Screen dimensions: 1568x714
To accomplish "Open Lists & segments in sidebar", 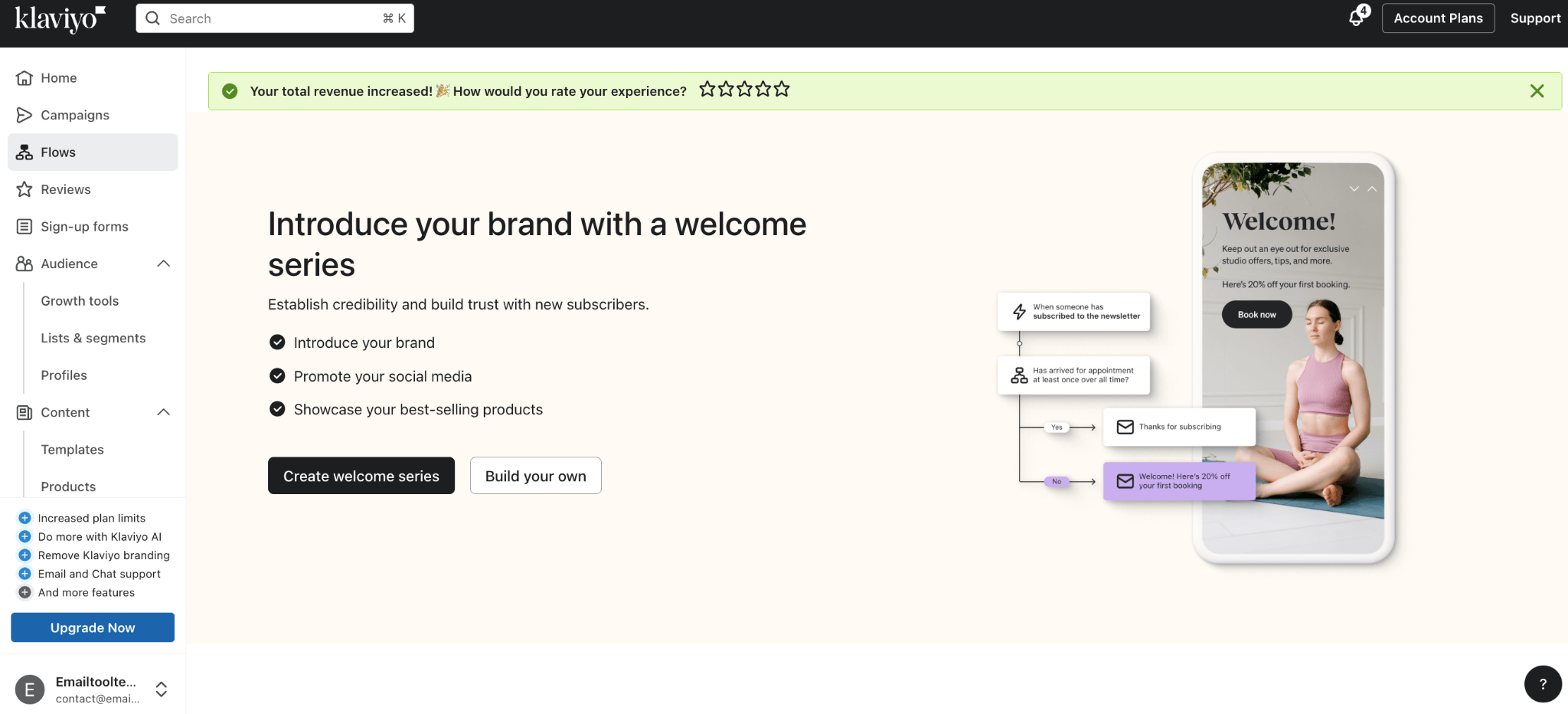I will 93,338.
